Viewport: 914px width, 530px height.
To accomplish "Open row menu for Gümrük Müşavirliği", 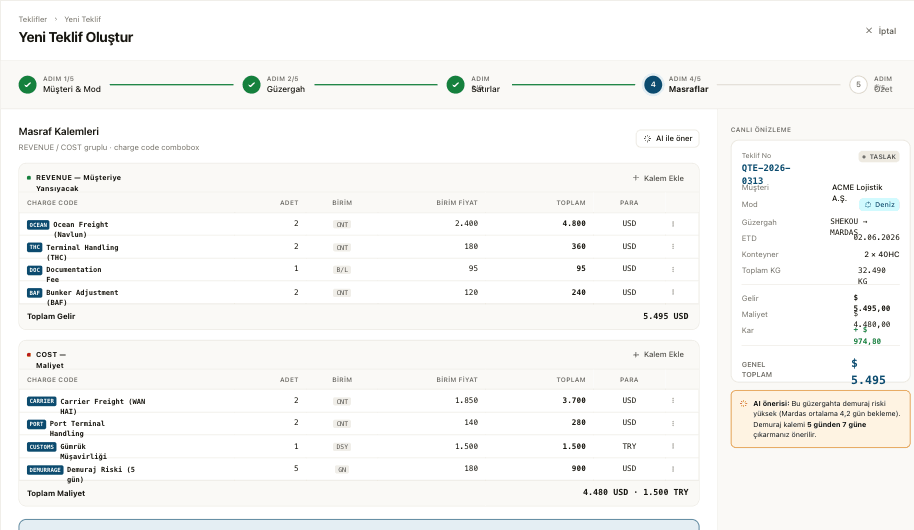I will 673,446.
